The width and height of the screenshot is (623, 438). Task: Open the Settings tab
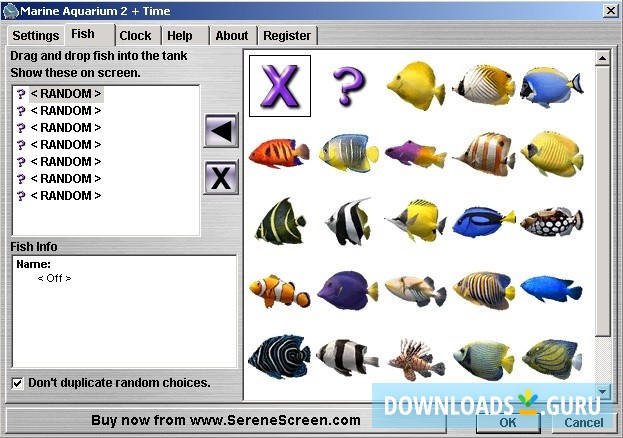pos(35,36)
